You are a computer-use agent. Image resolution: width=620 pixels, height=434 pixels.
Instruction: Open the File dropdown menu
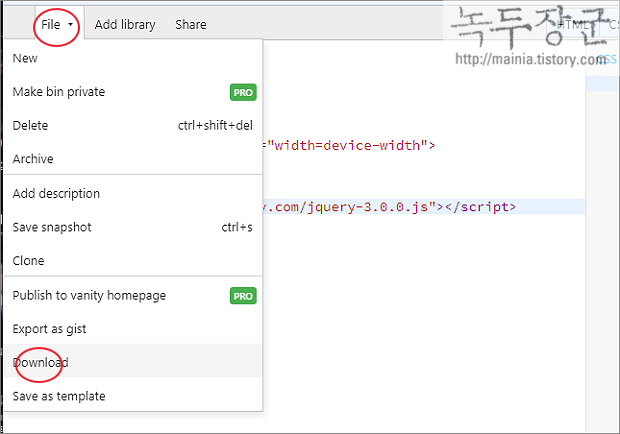point(57,25)
